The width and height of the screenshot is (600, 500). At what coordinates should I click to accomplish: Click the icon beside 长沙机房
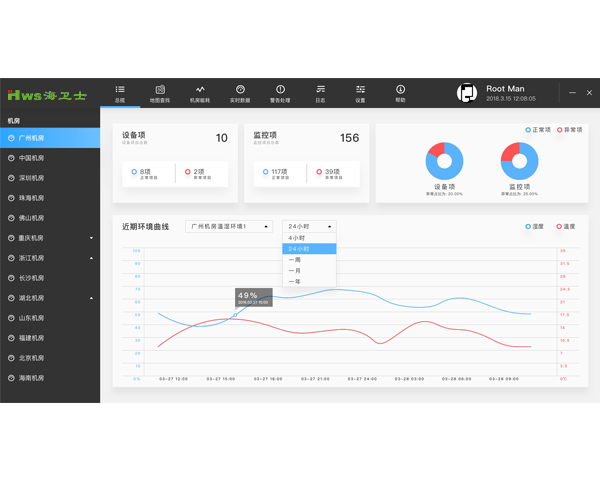coord(11,278)
